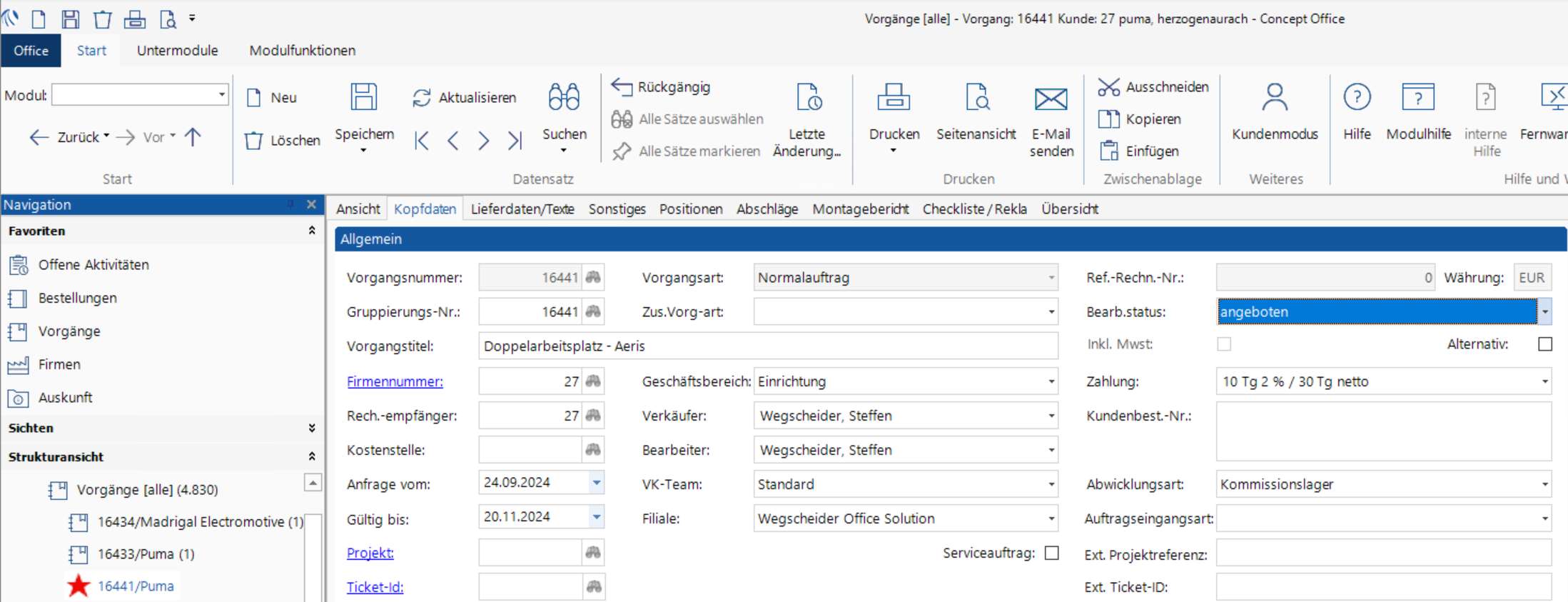This screenshot has height=602, width=1568.
Task: Open Hilfe question mark
Action: point(1357,112)
